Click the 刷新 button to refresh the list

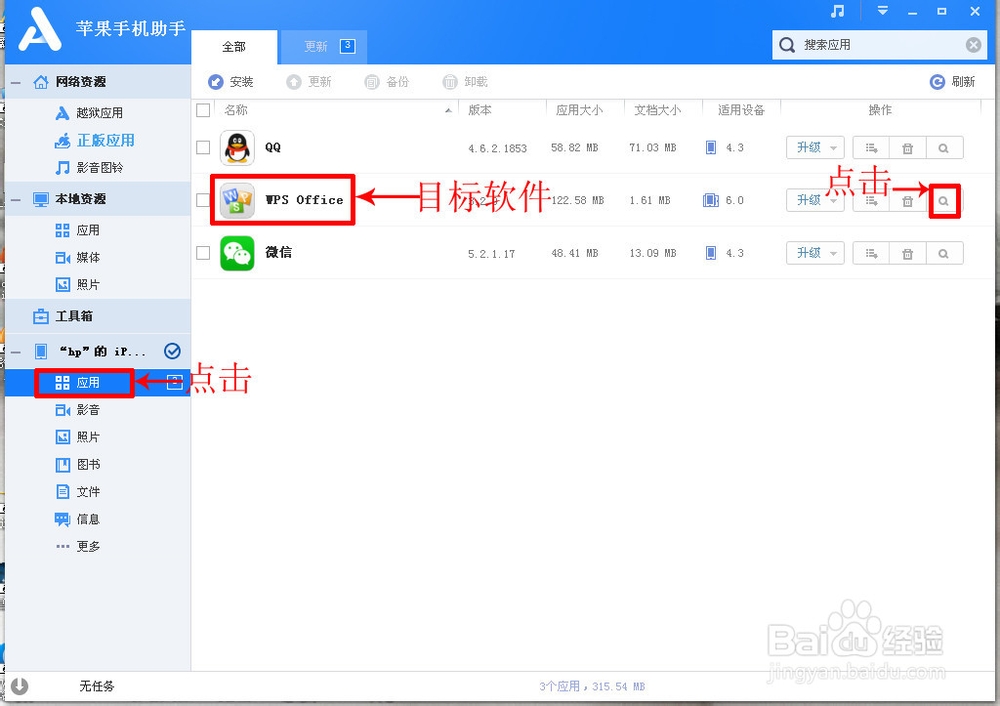pos(953,82)
